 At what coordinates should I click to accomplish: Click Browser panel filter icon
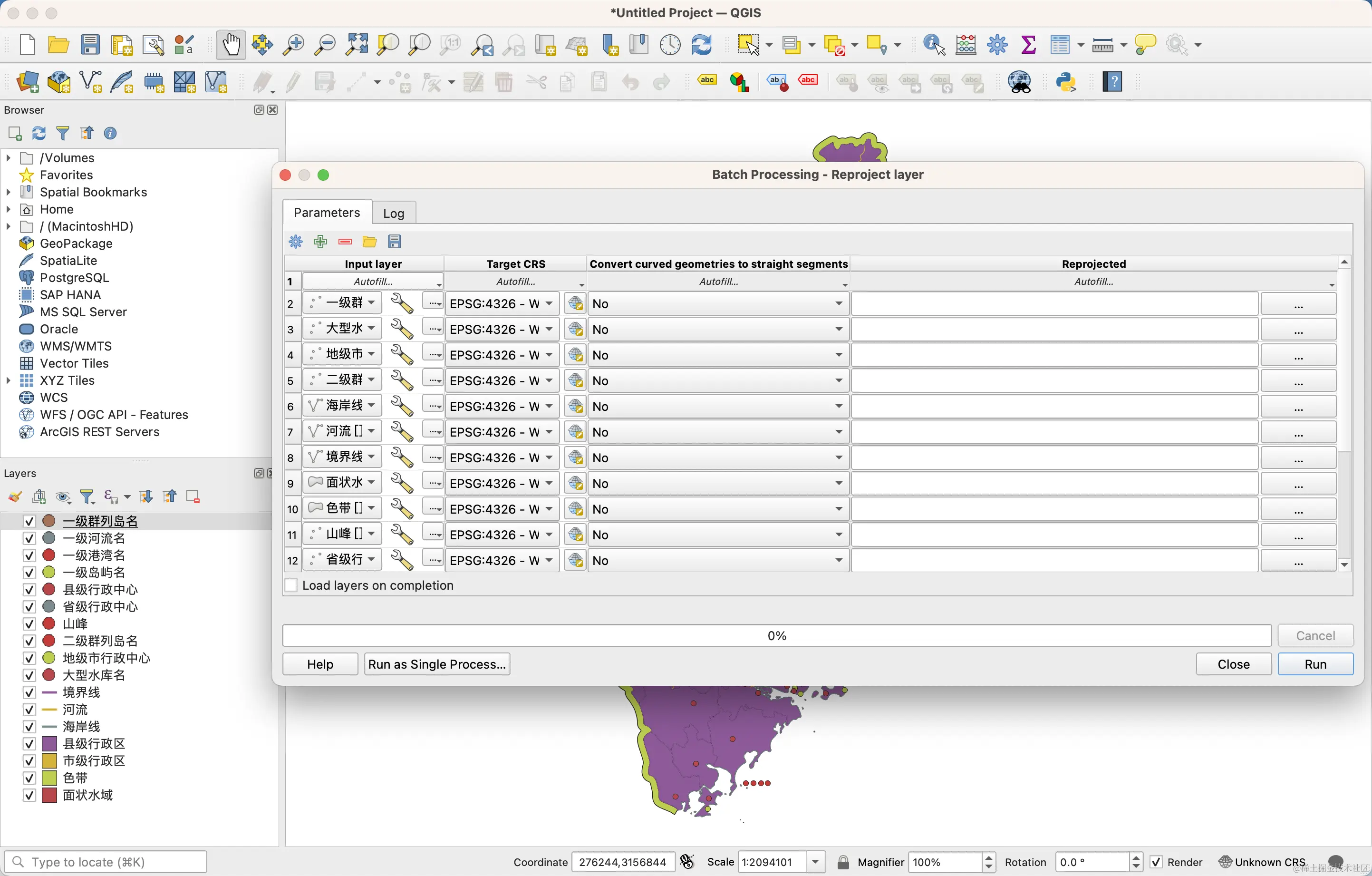63,133
